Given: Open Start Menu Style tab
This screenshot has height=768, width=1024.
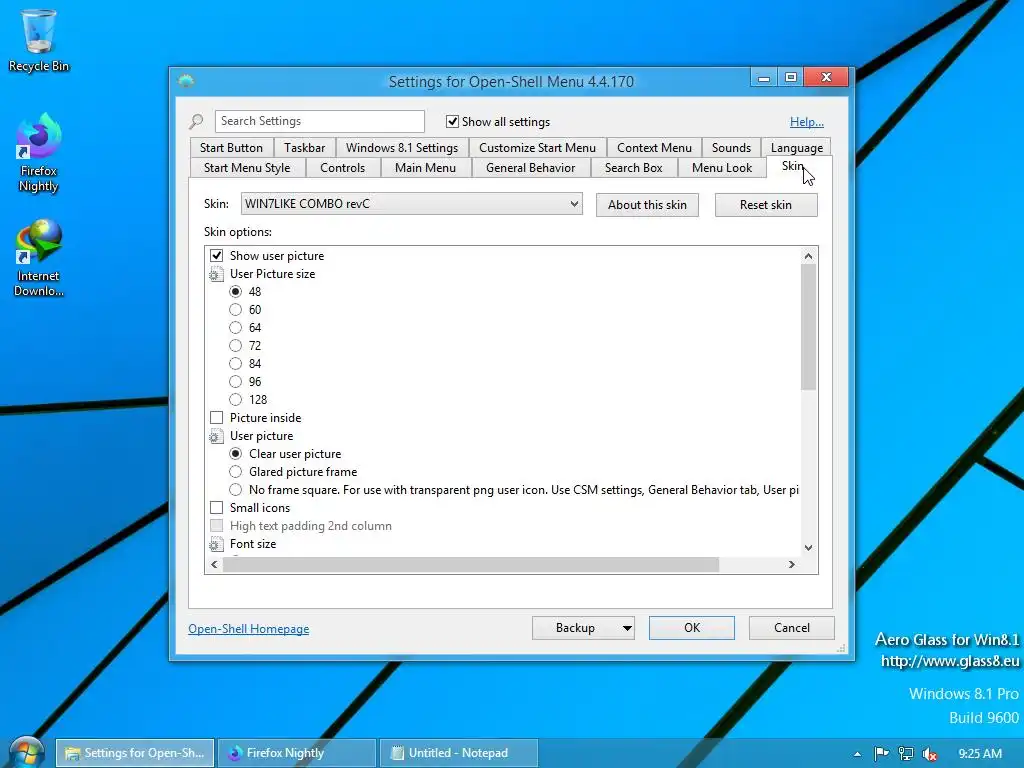Looking at the screenshot, I should click(x=247, y=168).
